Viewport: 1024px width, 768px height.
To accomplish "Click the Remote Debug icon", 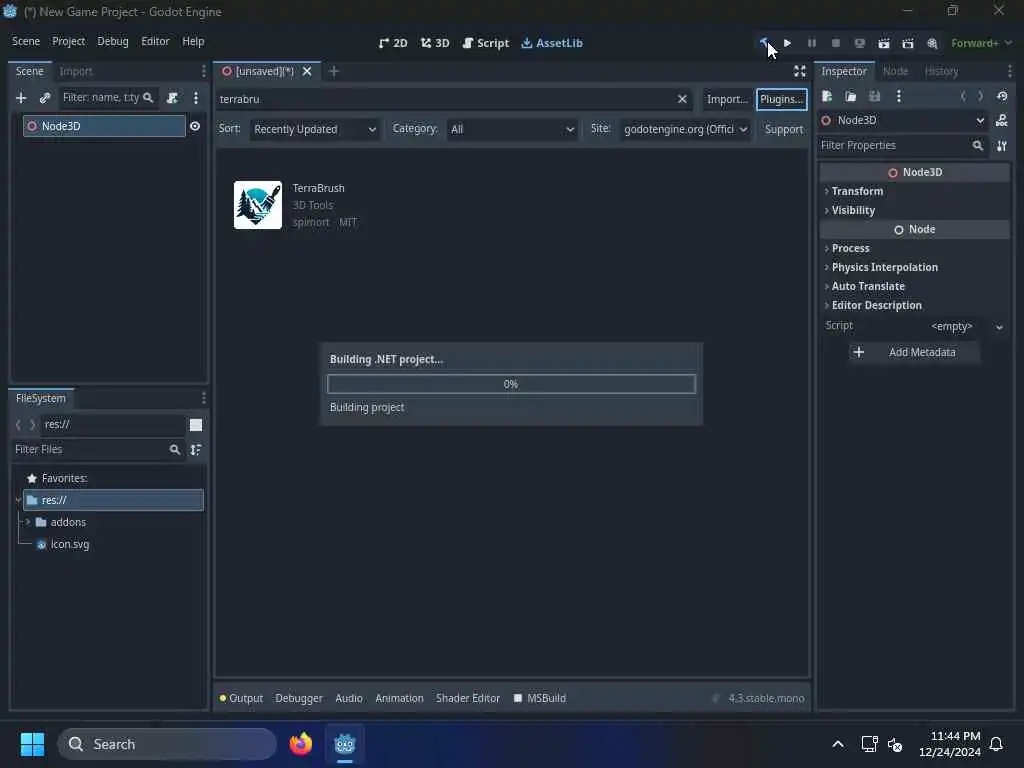I will (x=859, y=42).
